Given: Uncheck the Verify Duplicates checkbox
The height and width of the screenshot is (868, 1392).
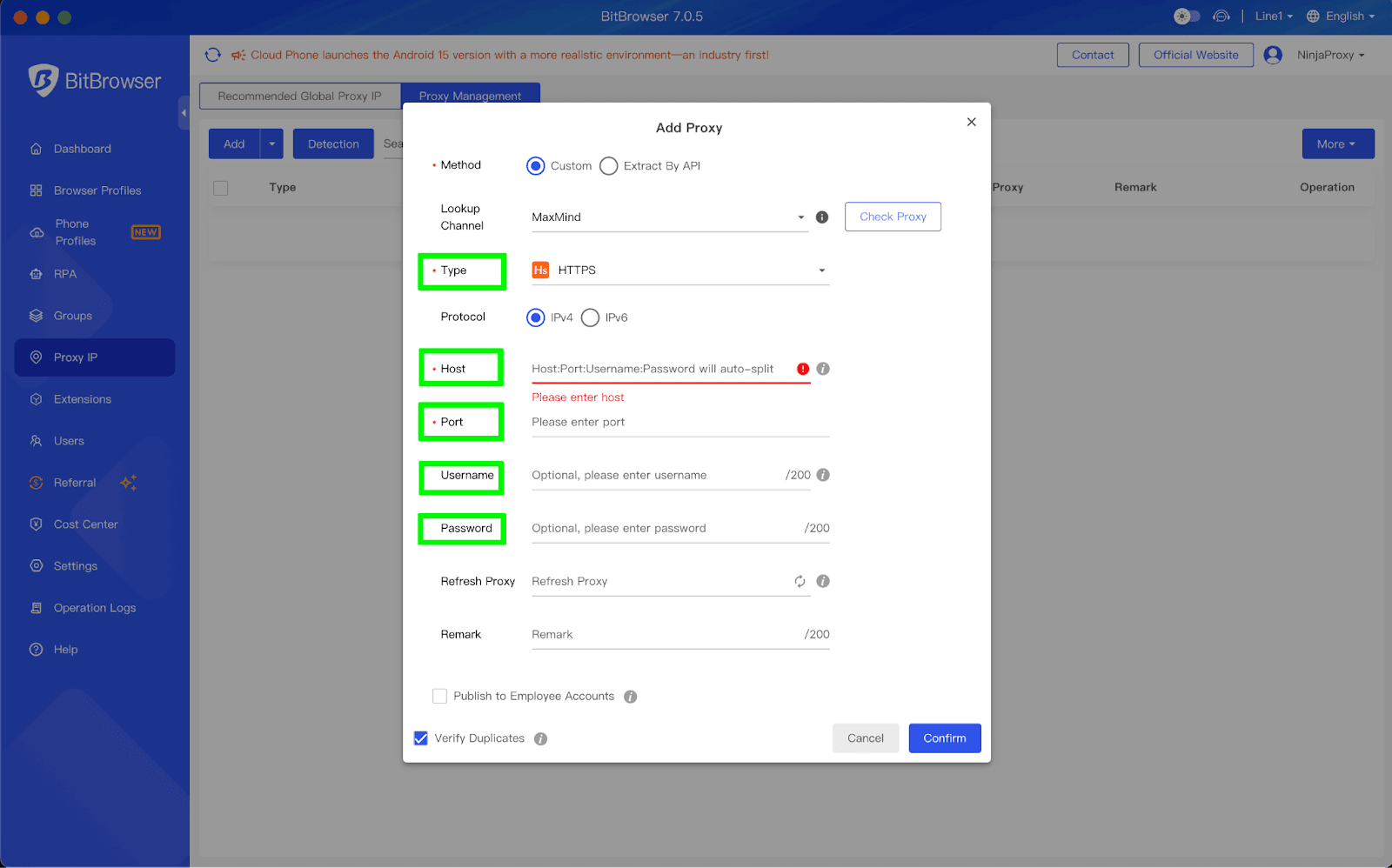Looking at the screenshot, I should click(x=421, y=738).
